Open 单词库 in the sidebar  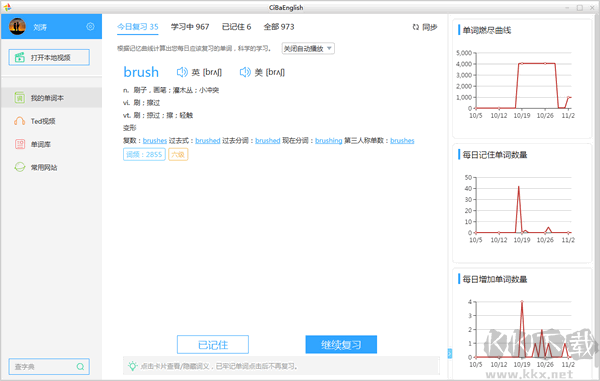click(x=51, y=144)
